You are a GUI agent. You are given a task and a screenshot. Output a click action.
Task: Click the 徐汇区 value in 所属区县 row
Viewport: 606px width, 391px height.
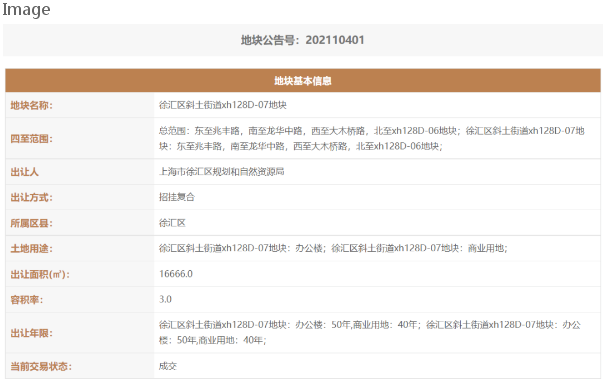point(172,223)
